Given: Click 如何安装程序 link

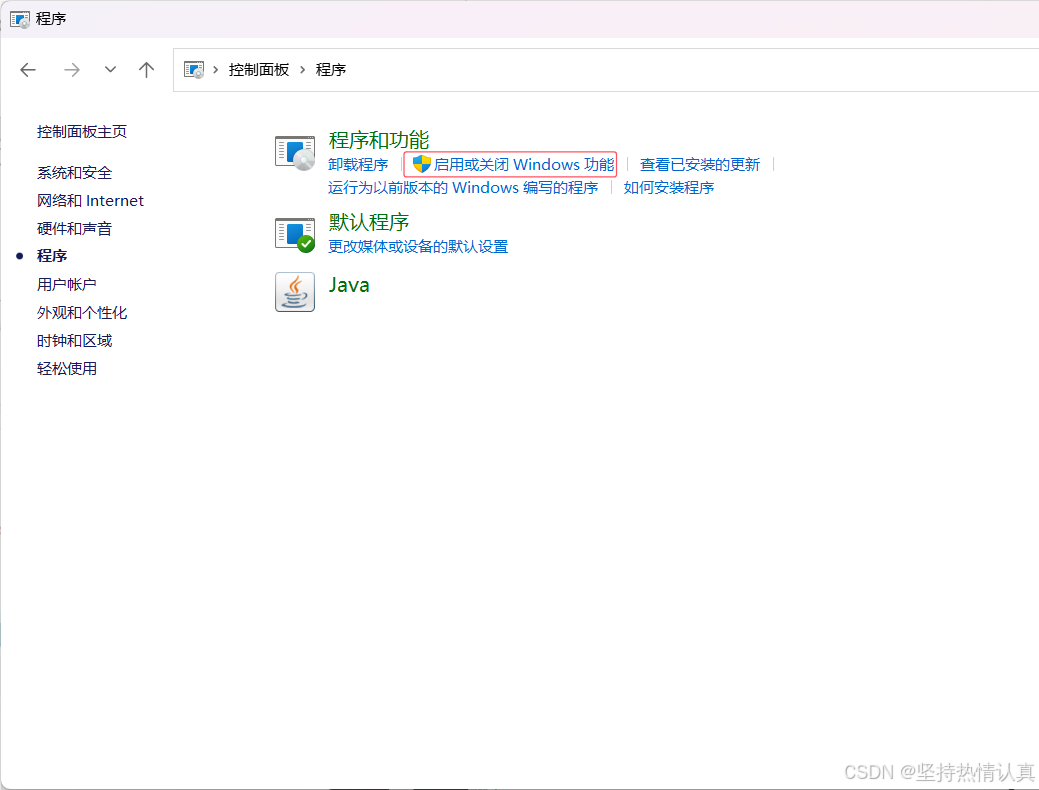Looking at the screenshot, I should (x=669, y=188).
